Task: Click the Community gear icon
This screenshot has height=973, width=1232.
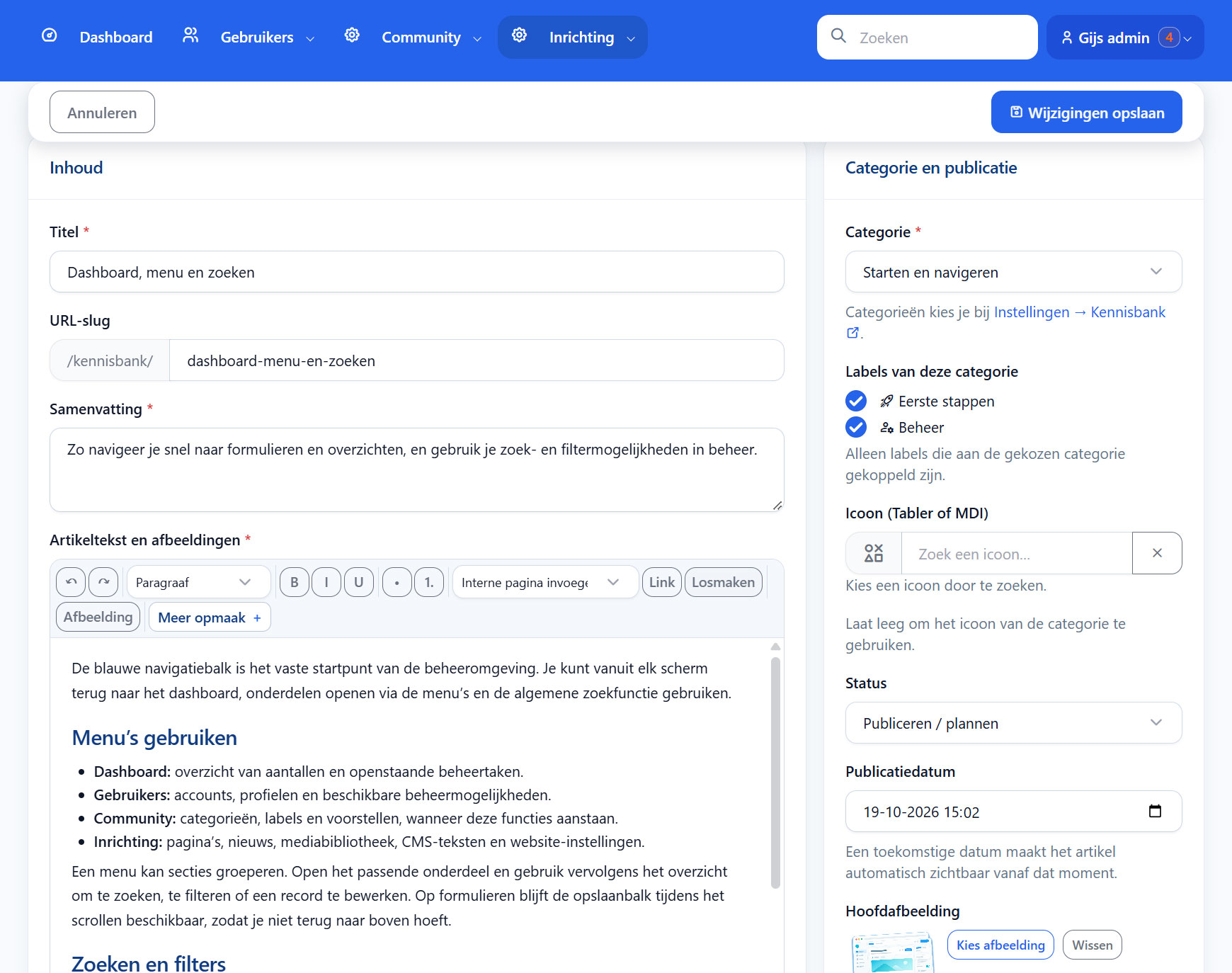Action: tap(352, 35)
